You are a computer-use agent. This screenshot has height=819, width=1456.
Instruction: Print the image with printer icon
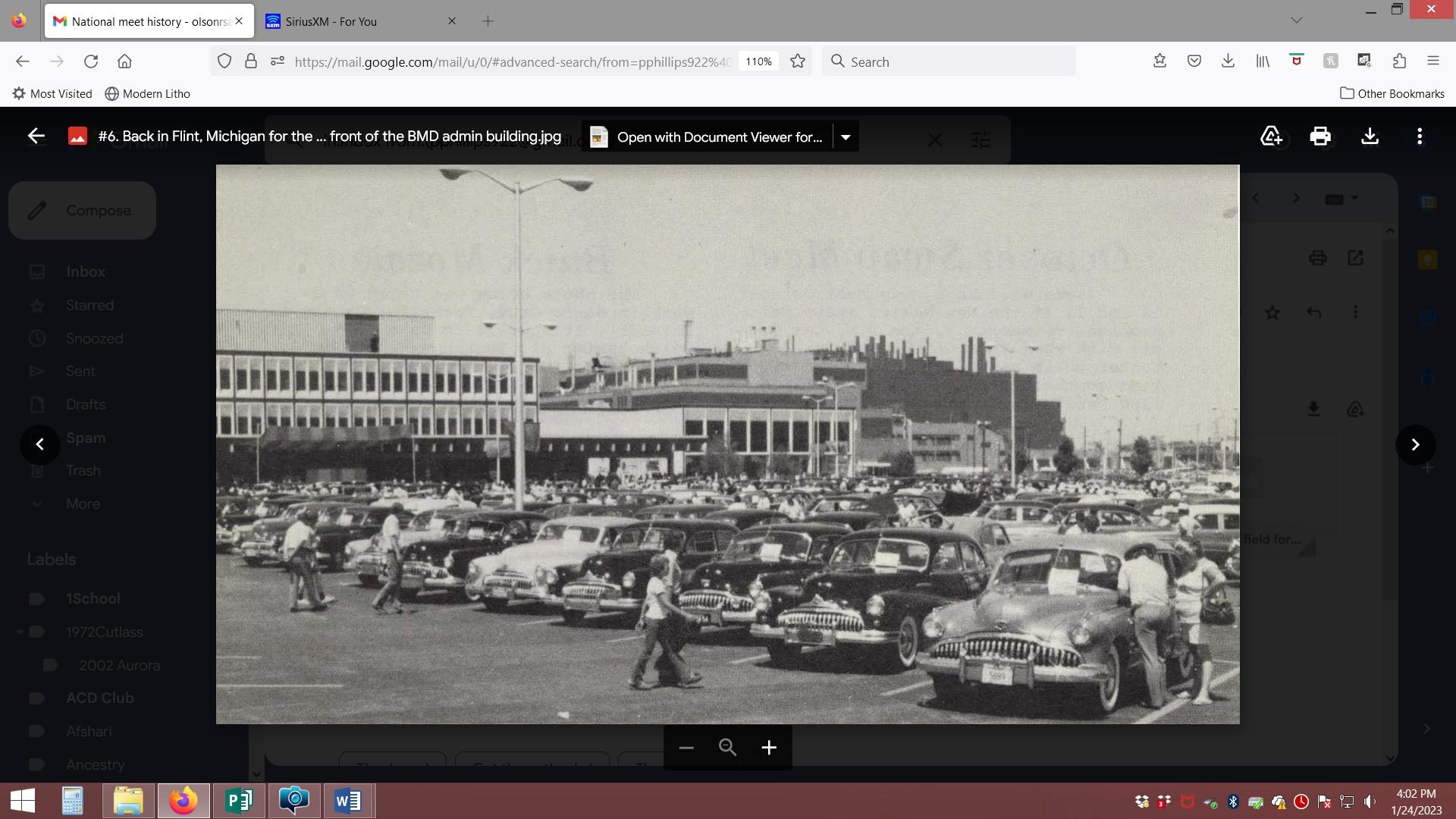[x=1319, y=136]
